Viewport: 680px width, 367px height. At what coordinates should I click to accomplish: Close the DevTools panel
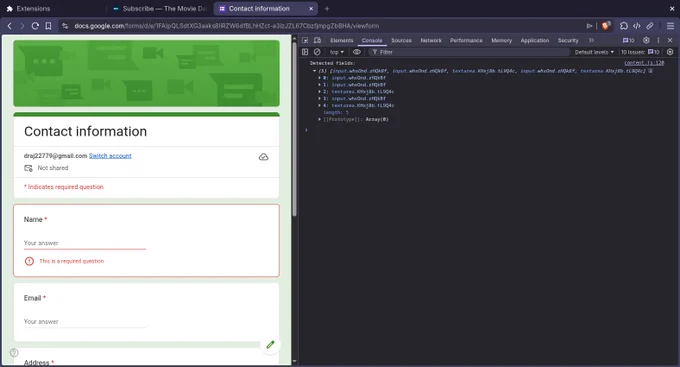coord(670,40)
